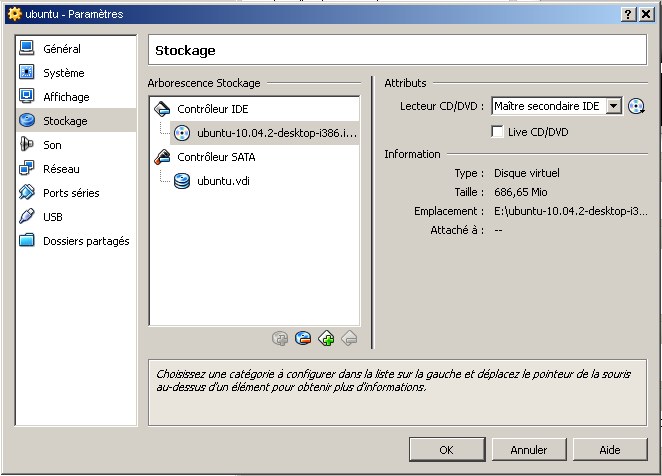Click the remove attachment icon below storage tree

(303, 339)
